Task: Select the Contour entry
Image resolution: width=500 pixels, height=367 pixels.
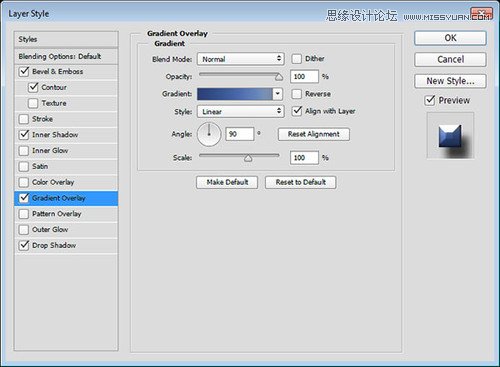Action: coord(54,87)
